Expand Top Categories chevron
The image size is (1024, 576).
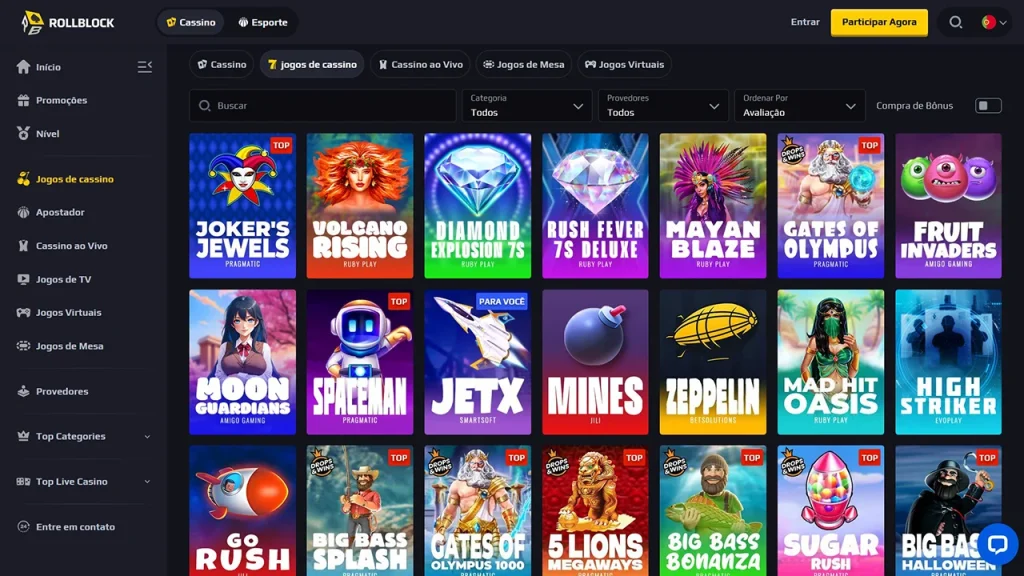pyautogui.click(x=147, y=436)
